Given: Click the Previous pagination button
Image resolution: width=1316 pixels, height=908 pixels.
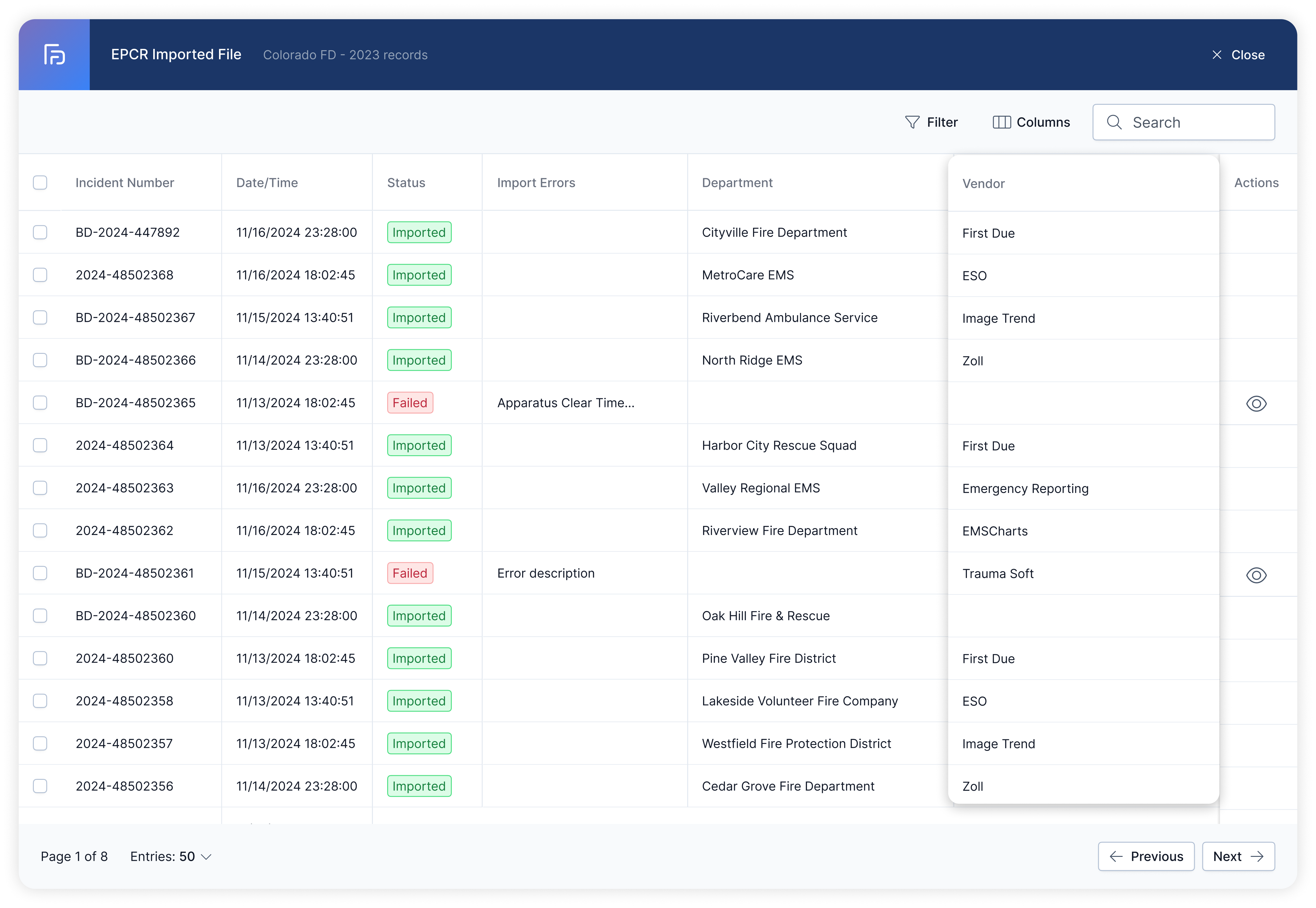Looking at the screenshot, I should 1146,856.
